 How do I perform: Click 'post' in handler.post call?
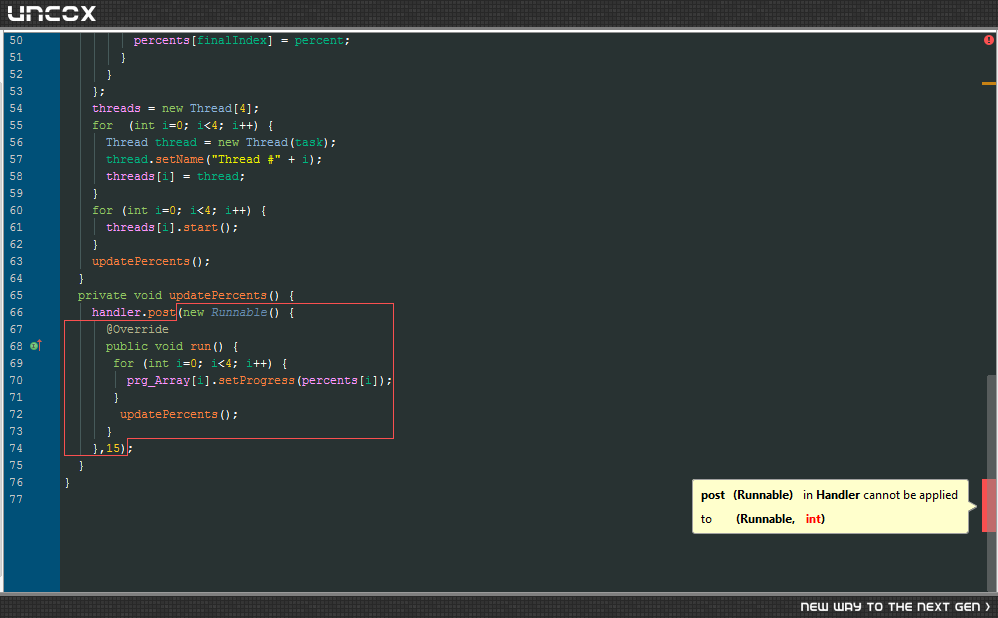[162, 313]
